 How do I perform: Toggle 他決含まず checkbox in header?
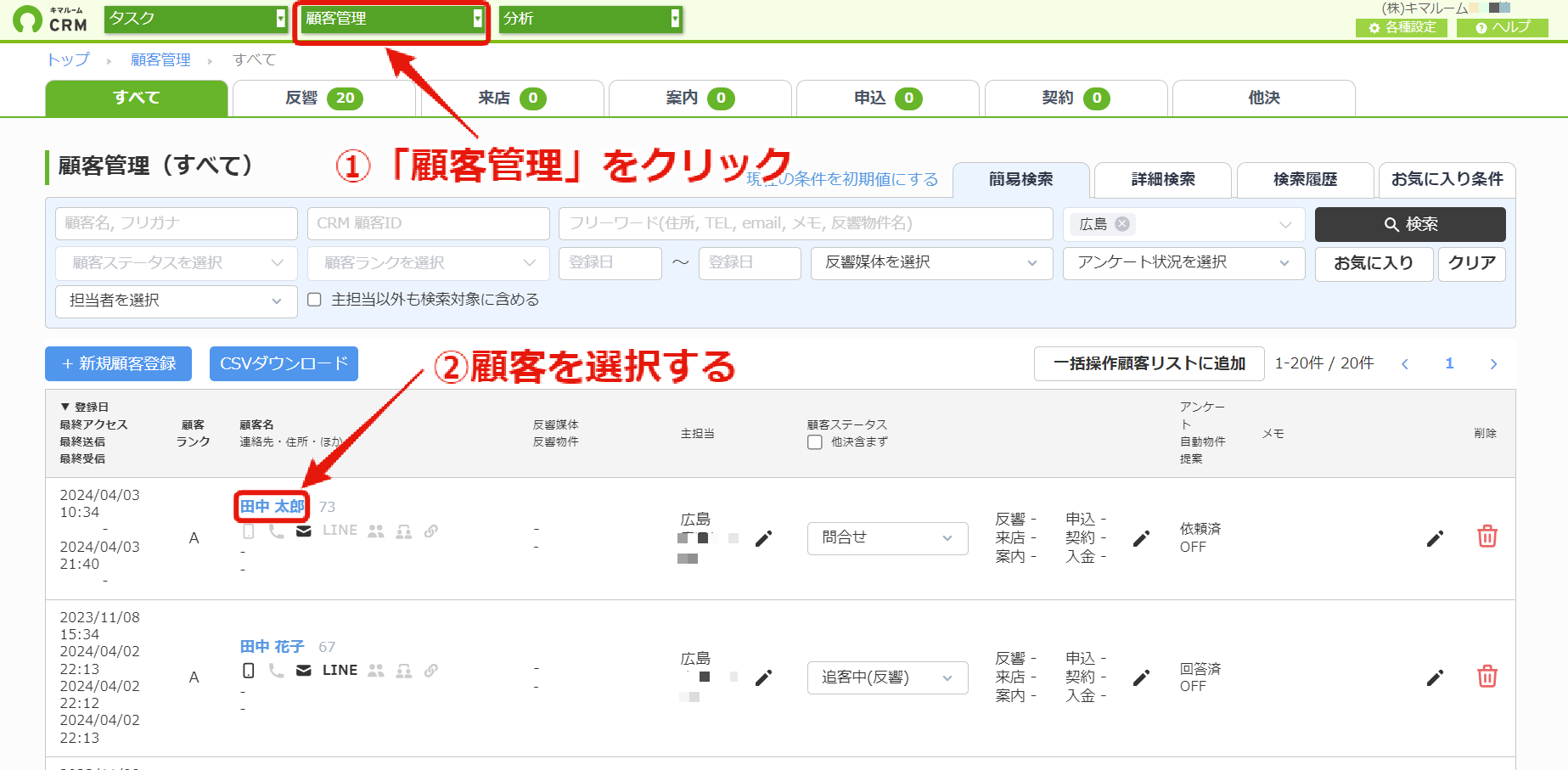click(x=815, y=442)
